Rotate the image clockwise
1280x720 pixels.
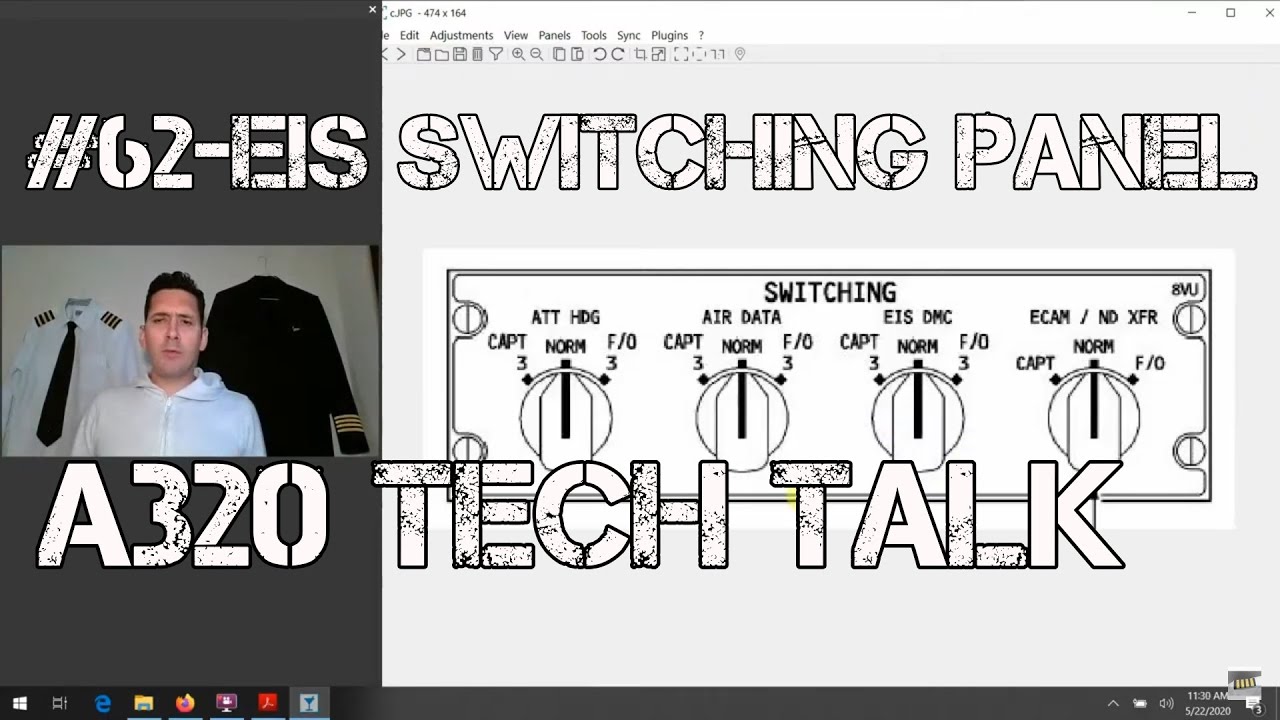(x=618, y=54)
